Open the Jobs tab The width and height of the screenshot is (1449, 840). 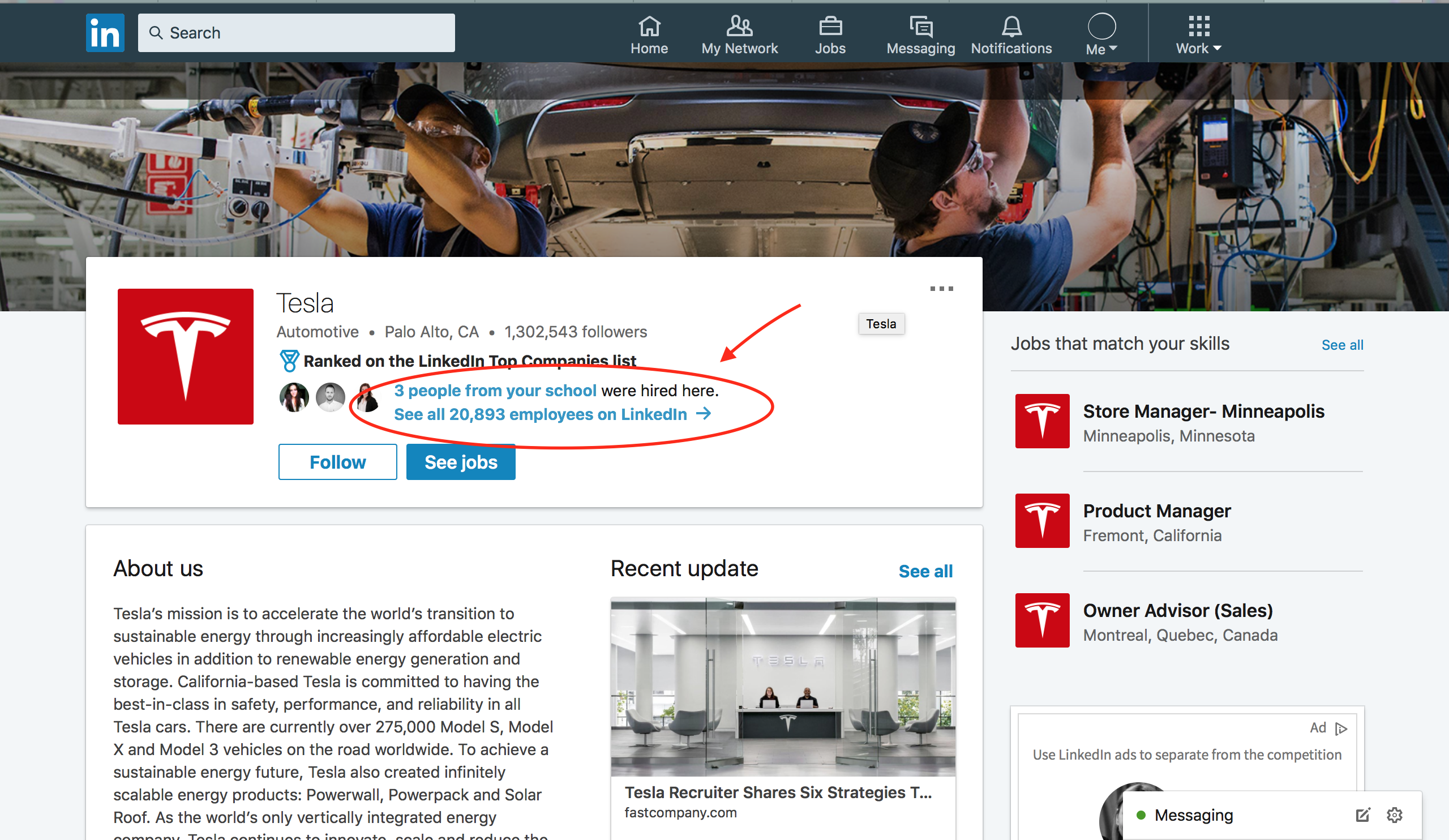pyautogui.click(x=830, y=36)
